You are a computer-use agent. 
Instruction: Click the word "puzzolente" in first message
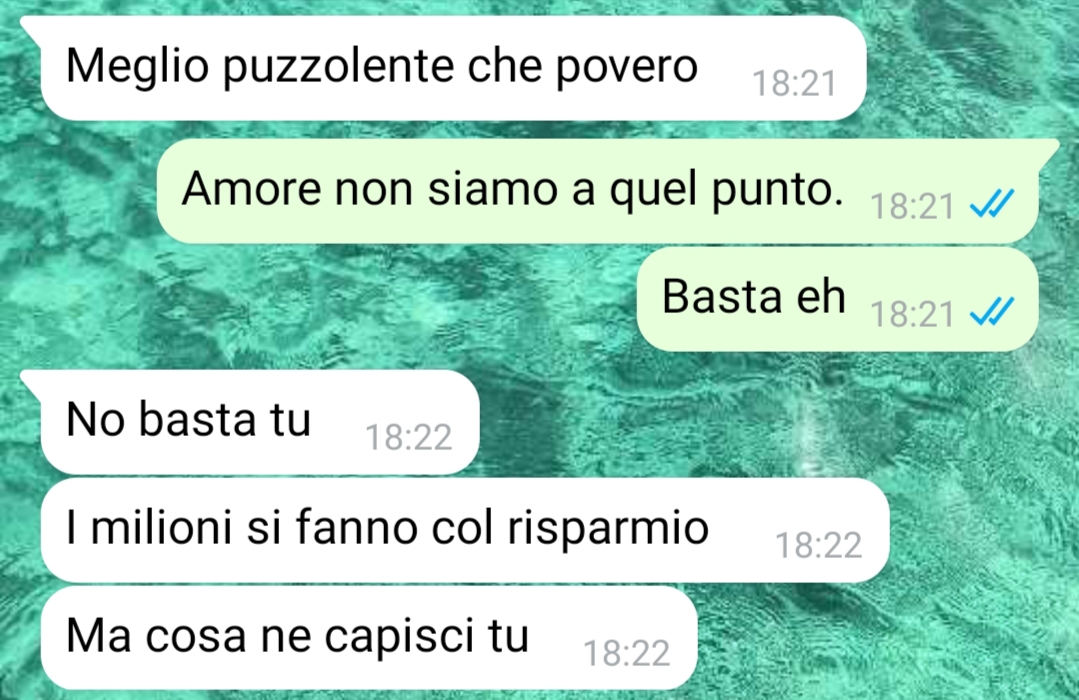[x=338, y=68]
